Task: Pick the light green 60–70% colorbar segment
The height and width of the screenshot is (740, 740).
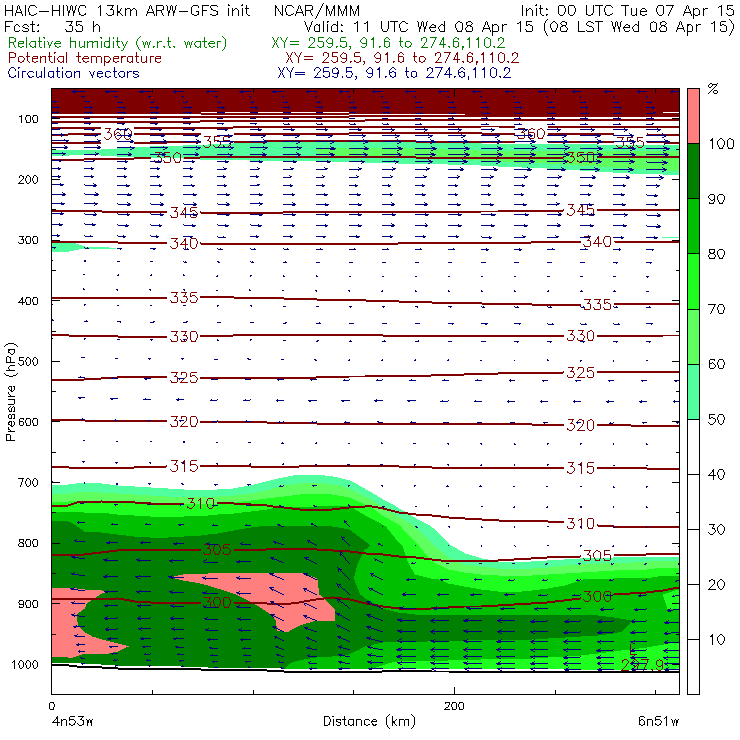Action: coord(693,336)
